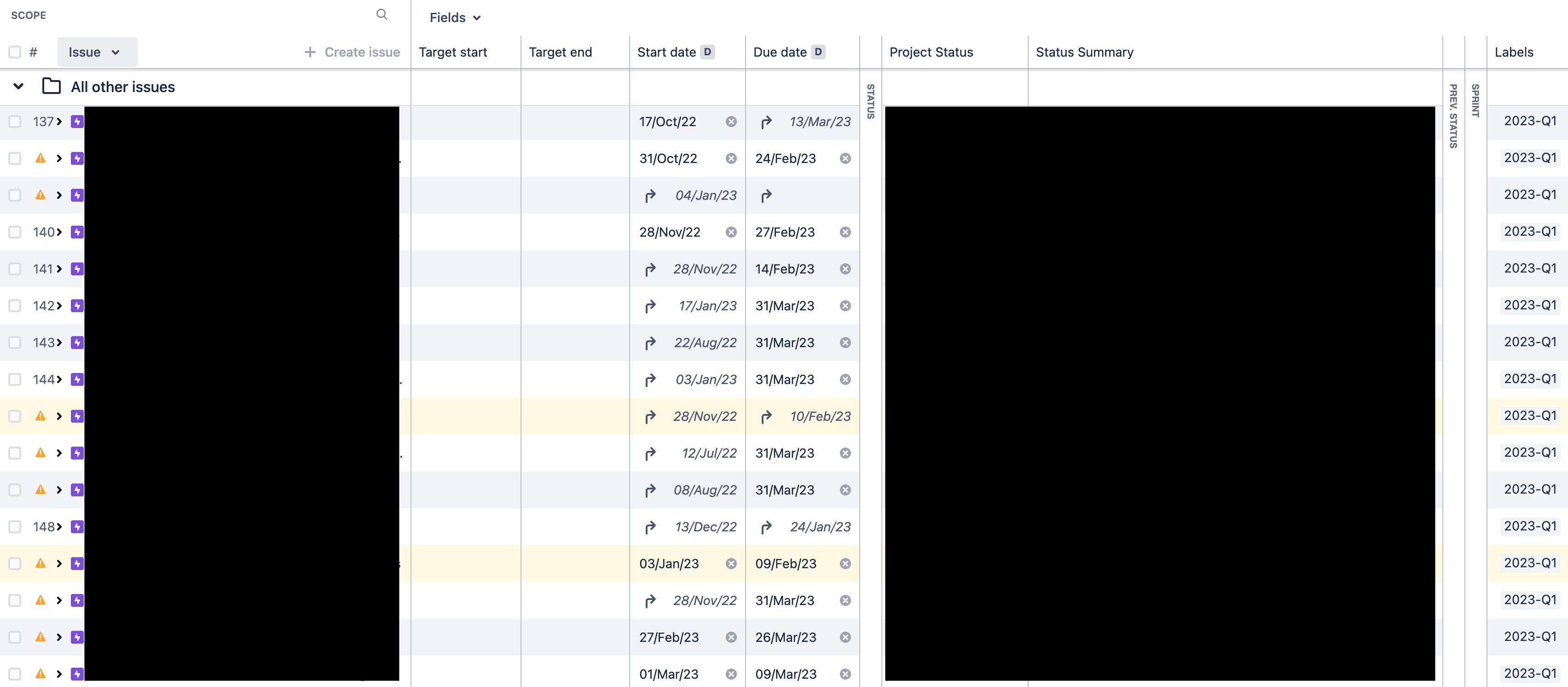The height and width of the screenshot is (687, 1568).
Task: Open the collapsed SPRINT column
Action: tap(1475, 100)
